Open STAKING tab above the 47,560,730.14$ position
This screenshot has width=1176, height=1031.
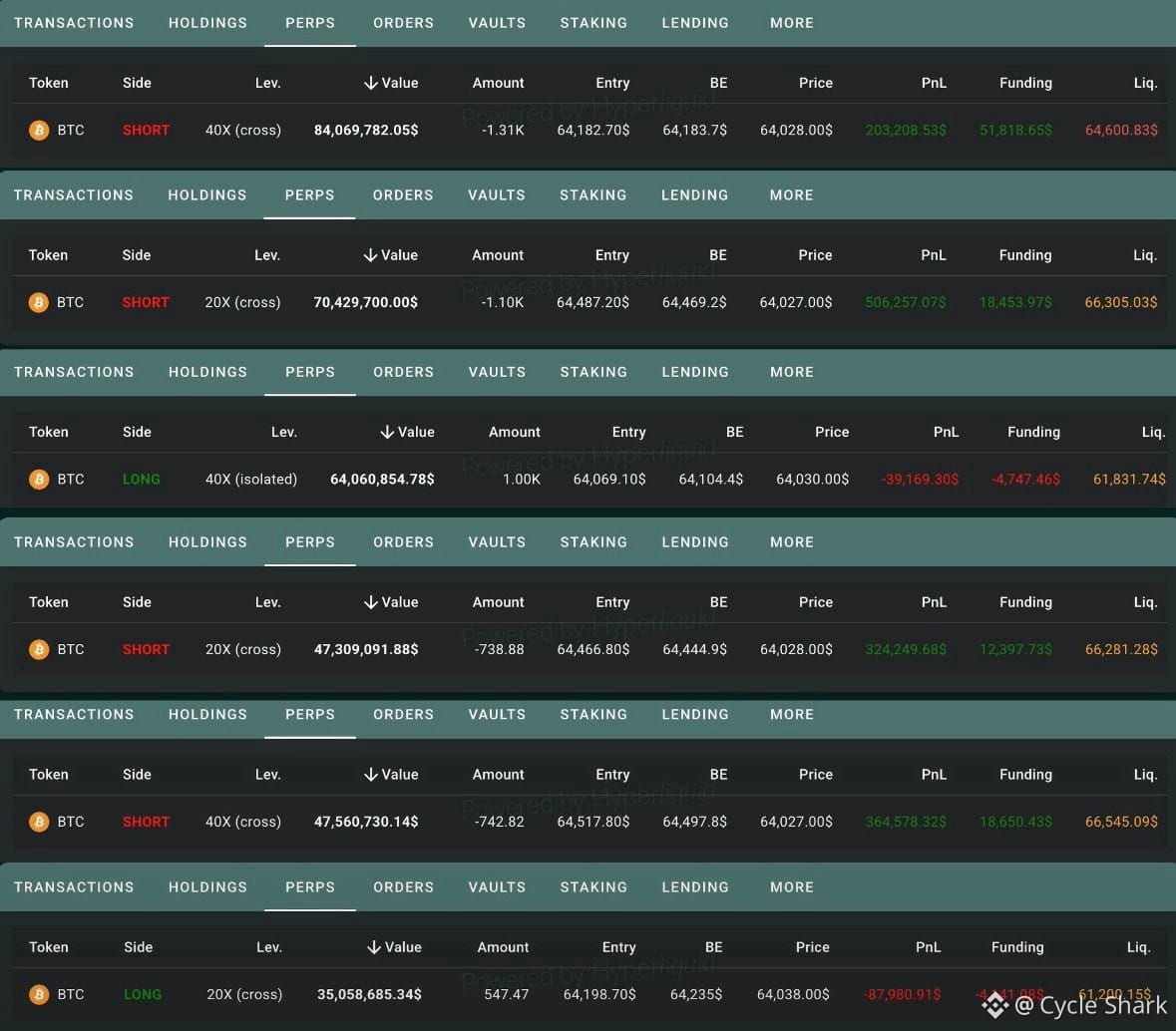[593, 715]
